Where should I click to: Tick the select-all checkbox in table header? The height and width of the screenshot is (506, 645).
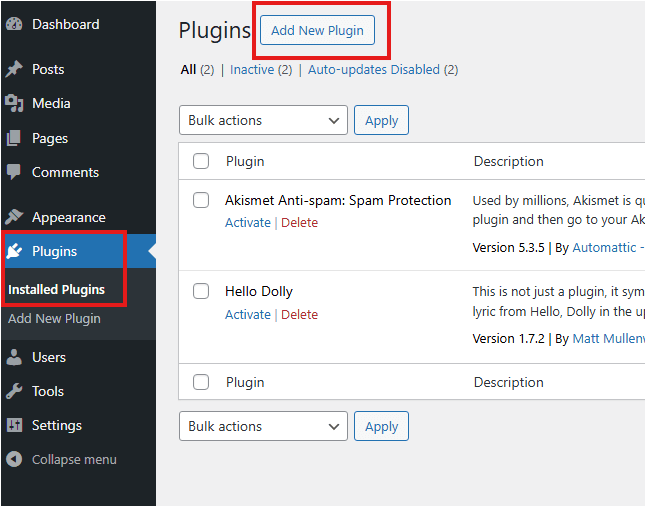(x=201, y=161)
